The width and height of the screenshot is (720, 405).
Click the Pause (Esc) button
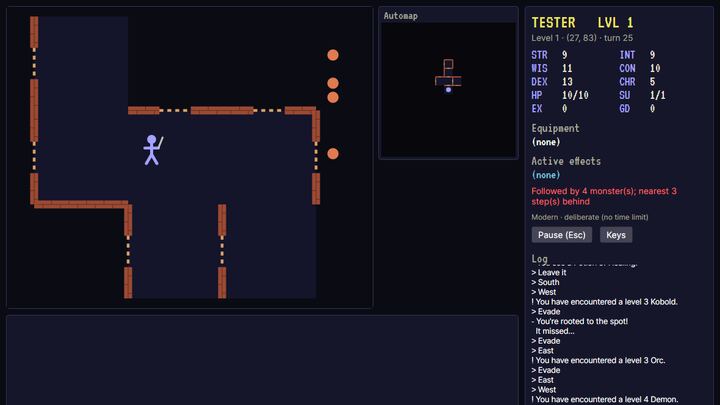click(562, 235)
